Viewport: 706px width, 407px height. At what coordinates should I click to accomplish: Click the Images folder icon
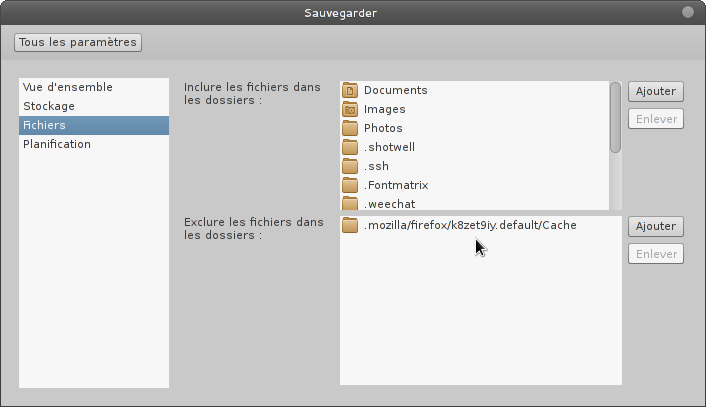click(x=350, y=110)
